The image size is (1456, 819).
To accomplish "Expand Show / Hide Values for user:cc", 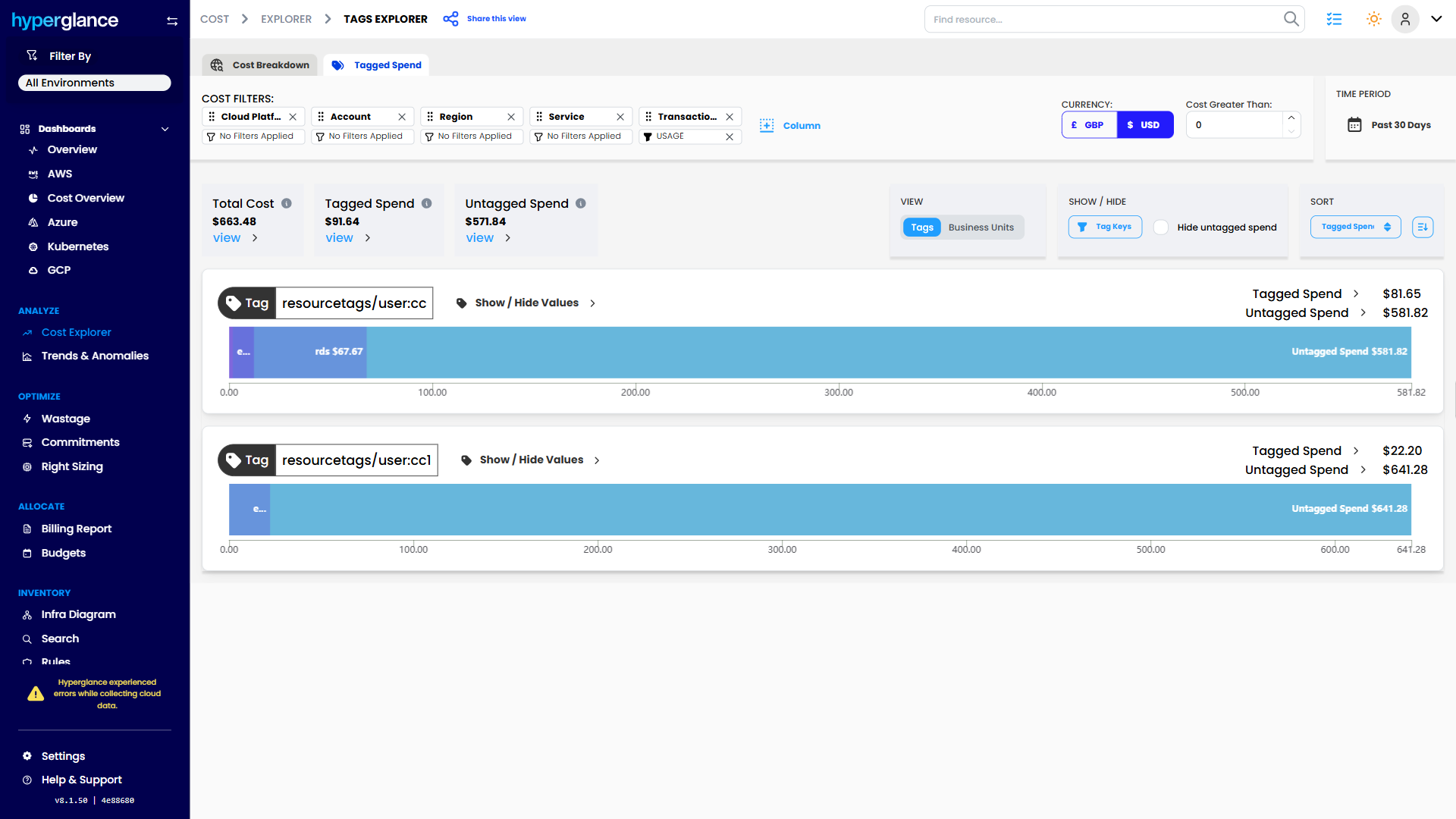I will coord(526,303).
